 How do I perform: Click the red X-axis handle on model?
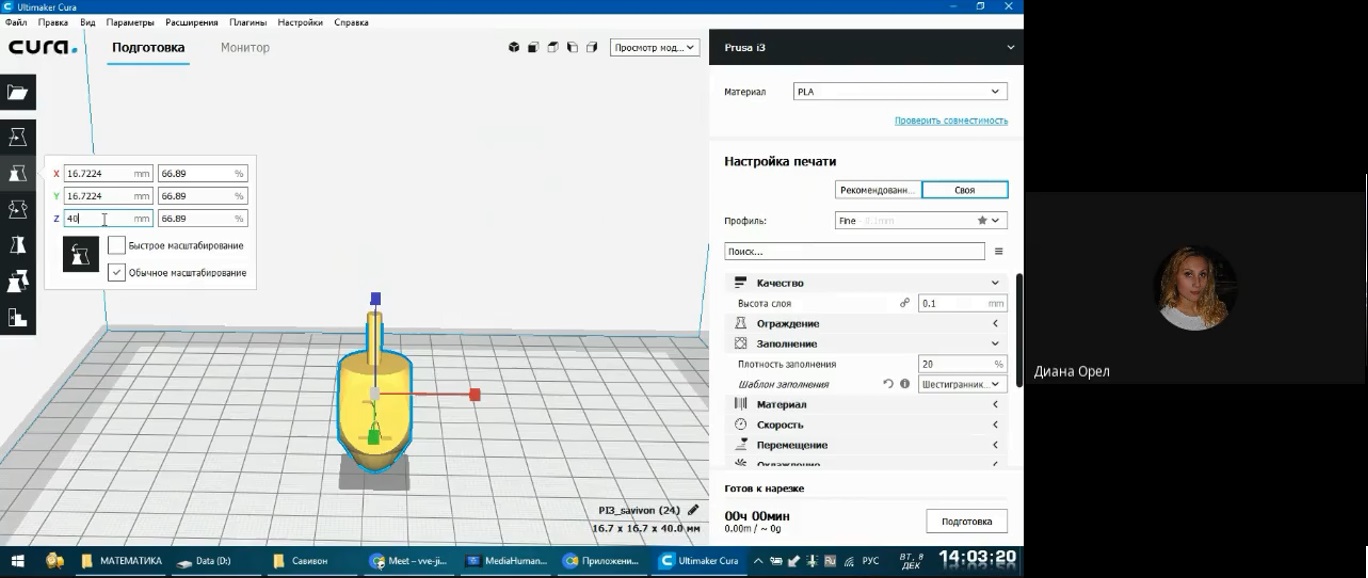click(x=475, y=395)
